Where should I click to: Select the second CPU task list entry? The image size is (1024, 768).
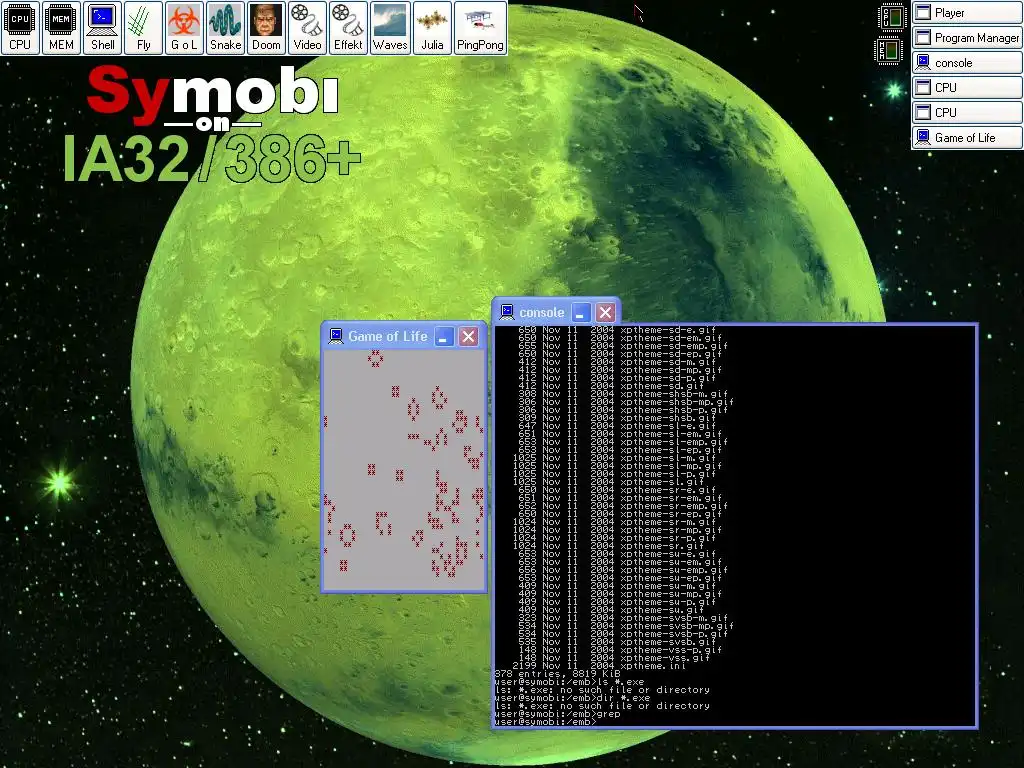(x=967, y=112)
